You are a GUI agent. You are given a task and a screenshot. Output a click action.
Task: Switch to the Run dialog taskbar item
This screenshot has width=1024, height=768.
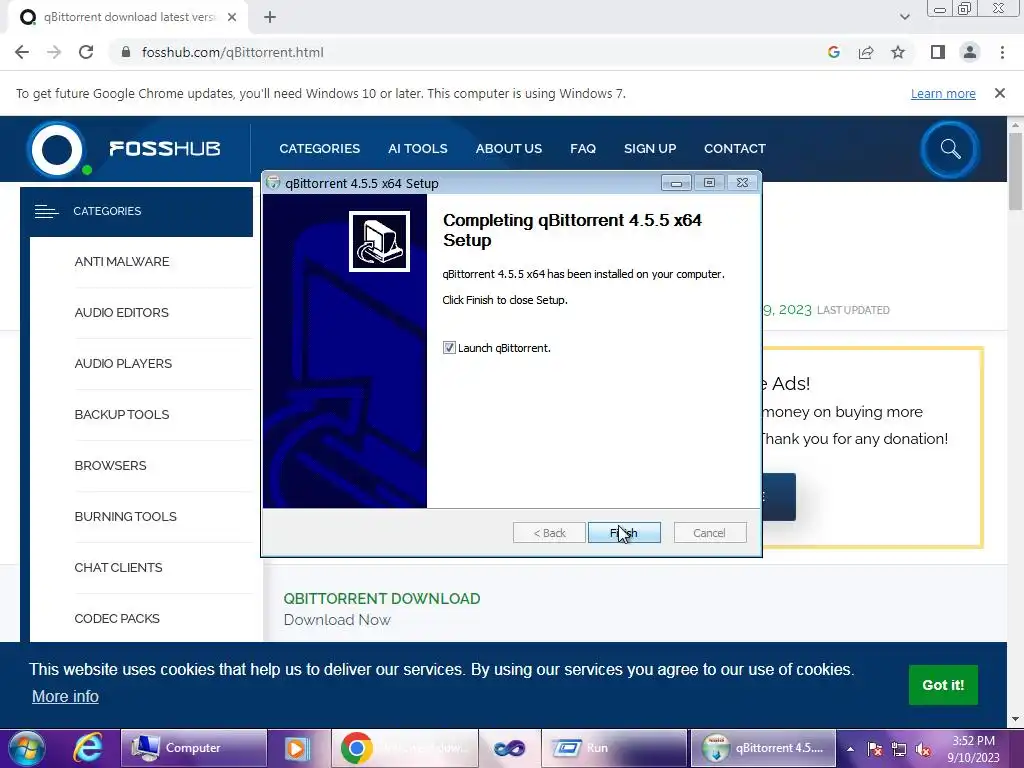pos(614,748)
